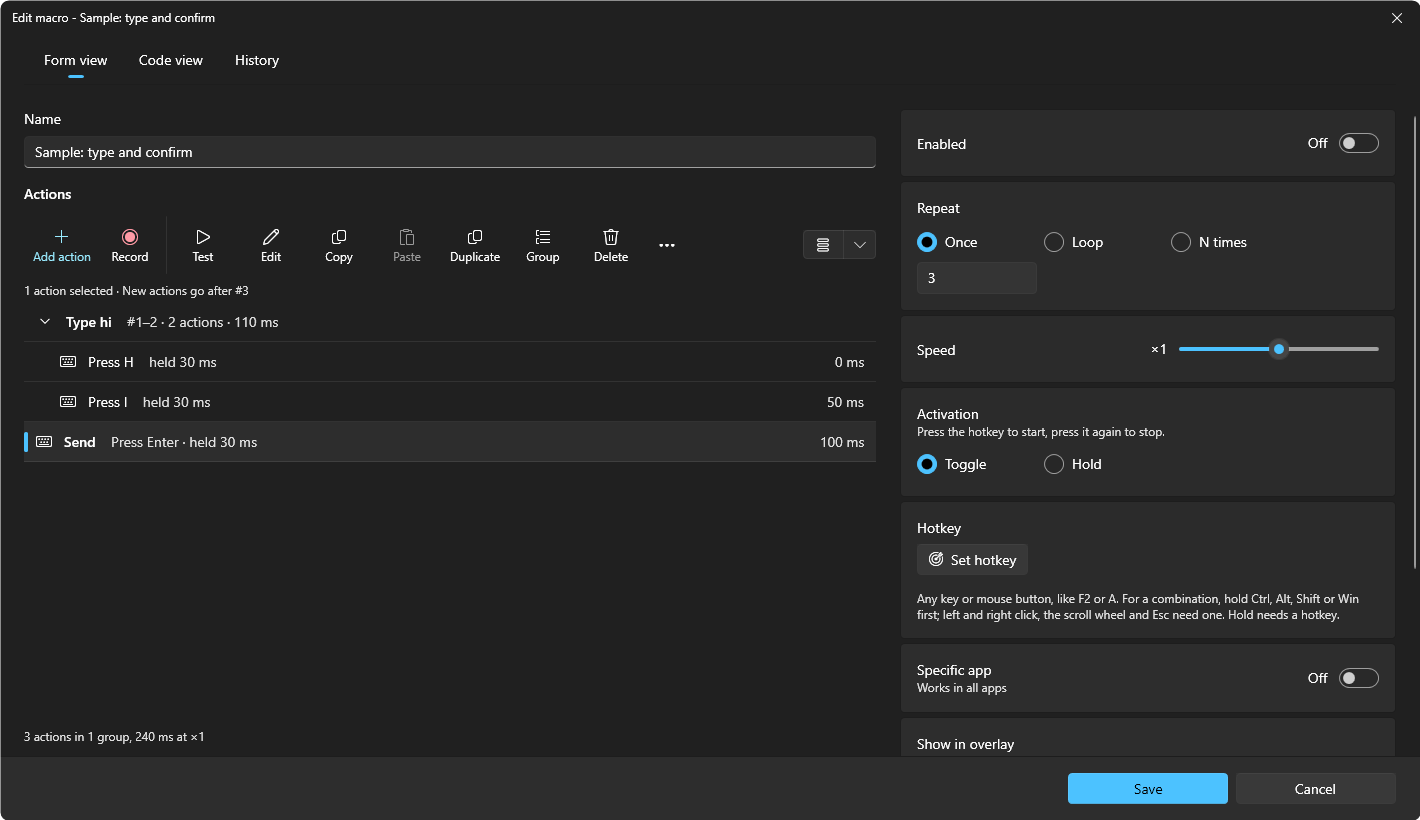The width and height of the screenshot is (1420, 820).
Task: Open the Edit pencil tool
Action: pos(271,237)
